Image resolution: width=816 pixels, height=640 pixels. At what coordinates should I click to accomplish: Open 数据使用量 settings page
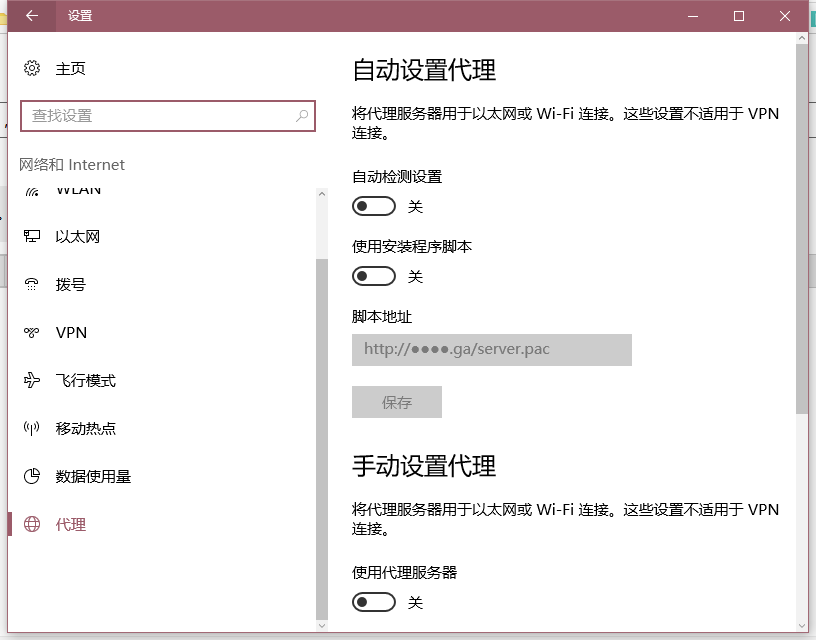pos(93,476)
